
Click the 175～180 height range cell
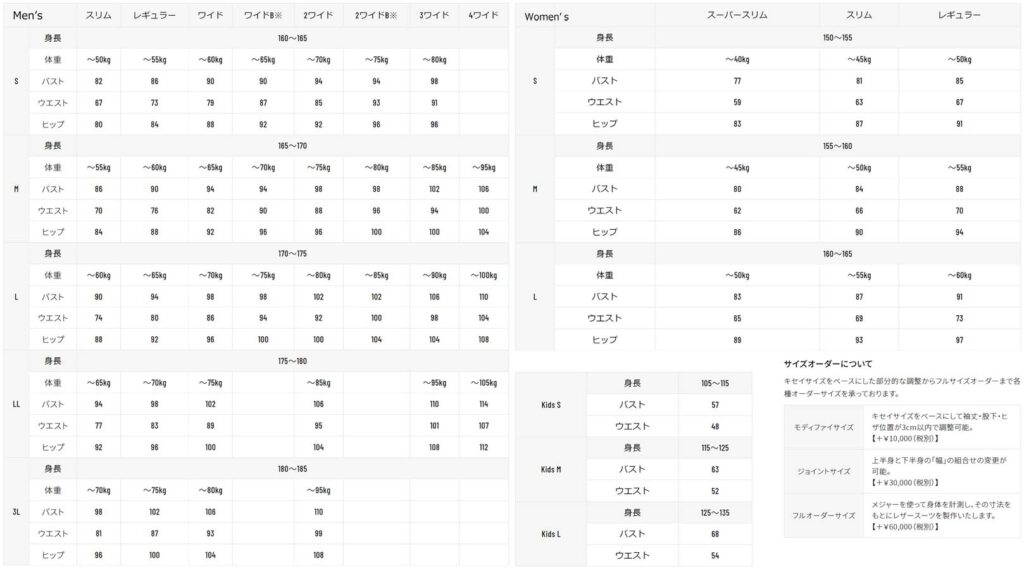pos(292,361)
